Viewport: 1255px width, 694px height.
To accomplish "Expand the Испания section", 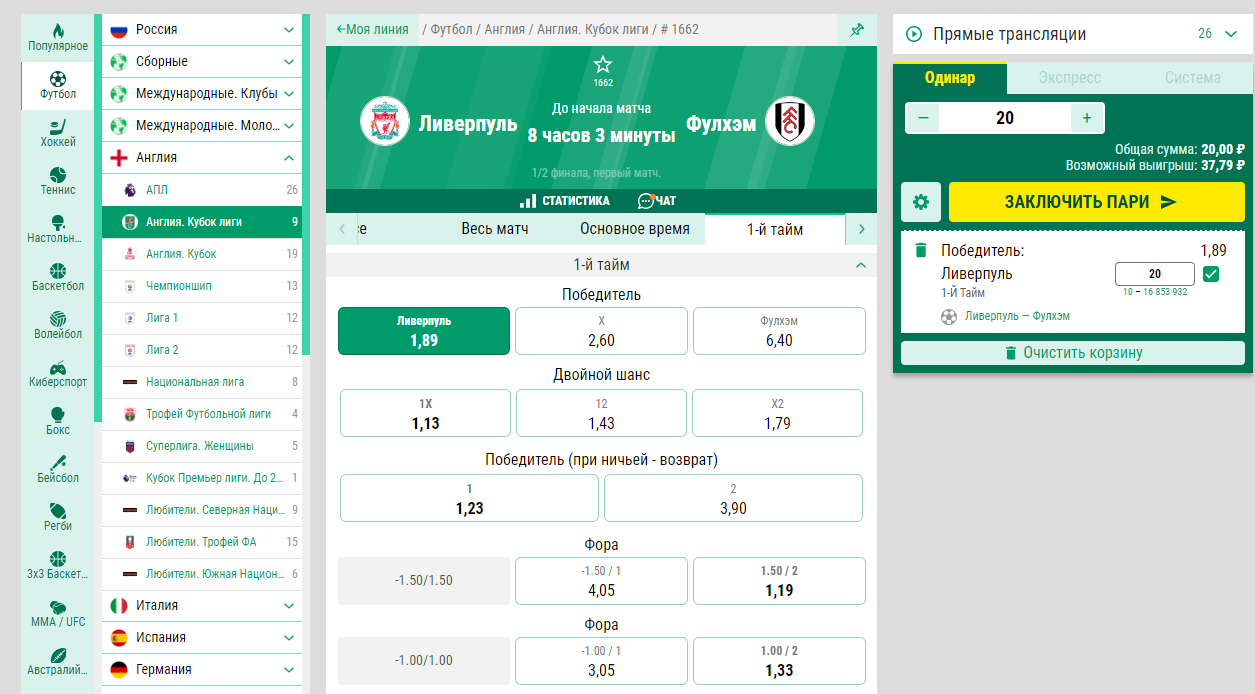I will pyautogui.click(x=202, y=638).
